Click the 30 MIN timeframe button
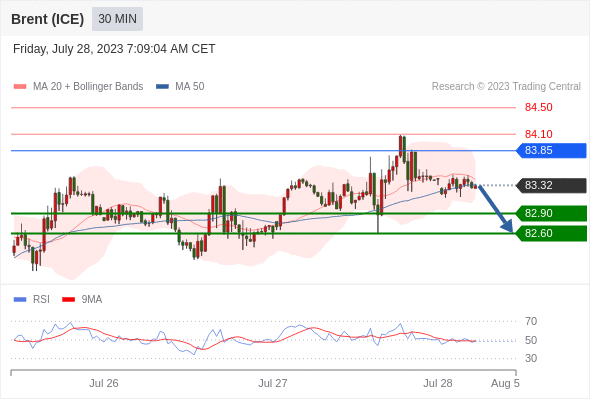The height and width of the screenshot is (400, 590). click(x=117, y=19)
